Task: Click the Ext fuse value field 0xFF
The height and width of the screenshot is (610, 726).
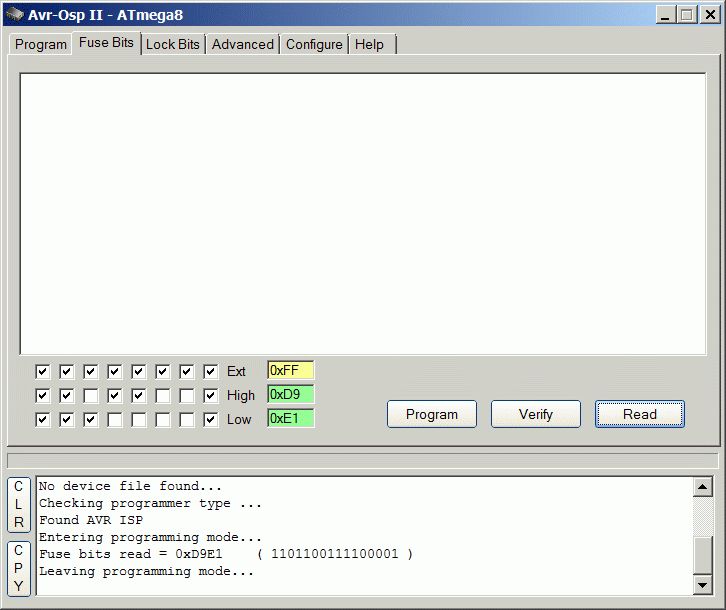Action: click(x=290, y=371)
